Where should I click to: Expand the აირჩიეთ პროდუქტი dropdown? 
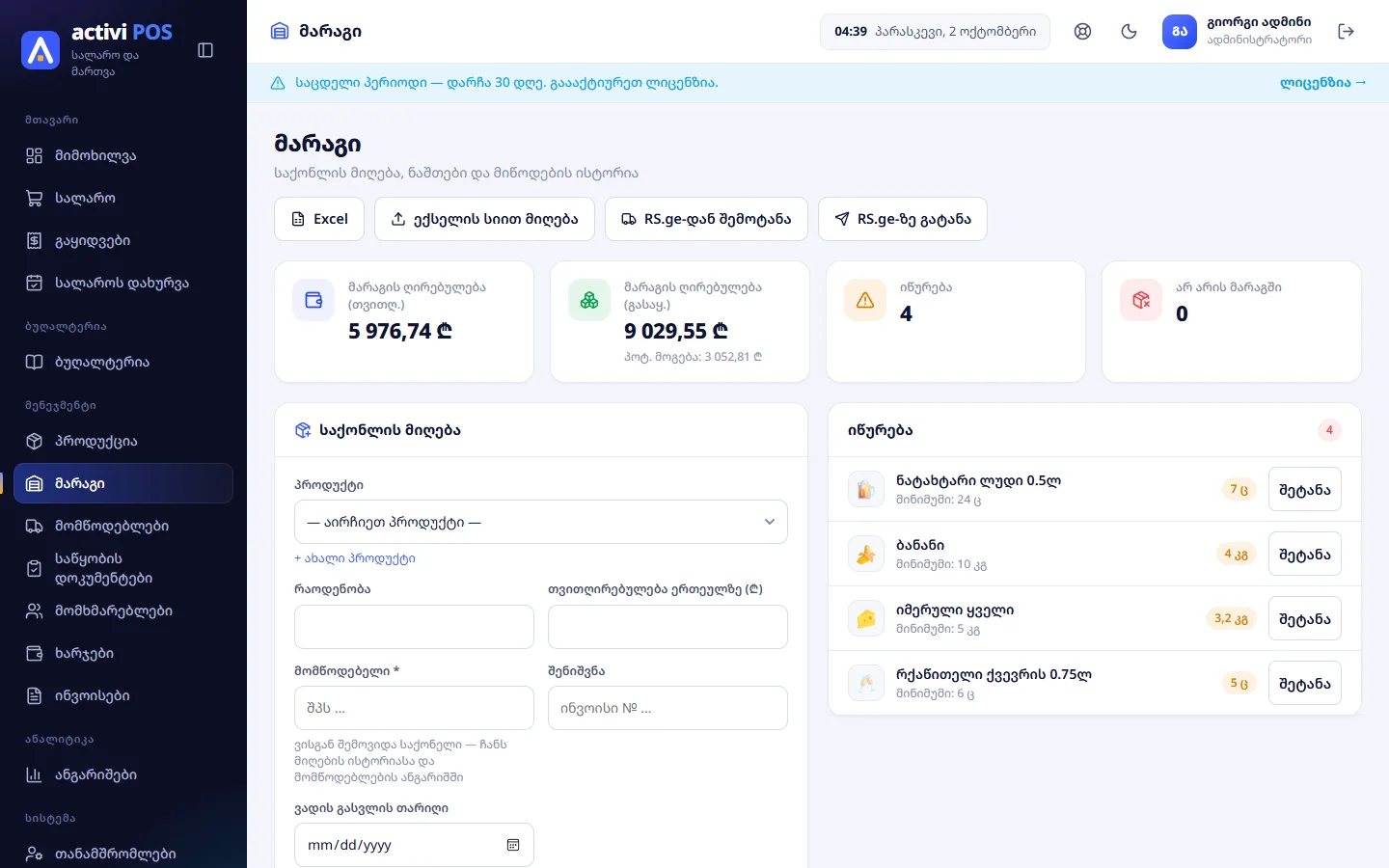541,522
